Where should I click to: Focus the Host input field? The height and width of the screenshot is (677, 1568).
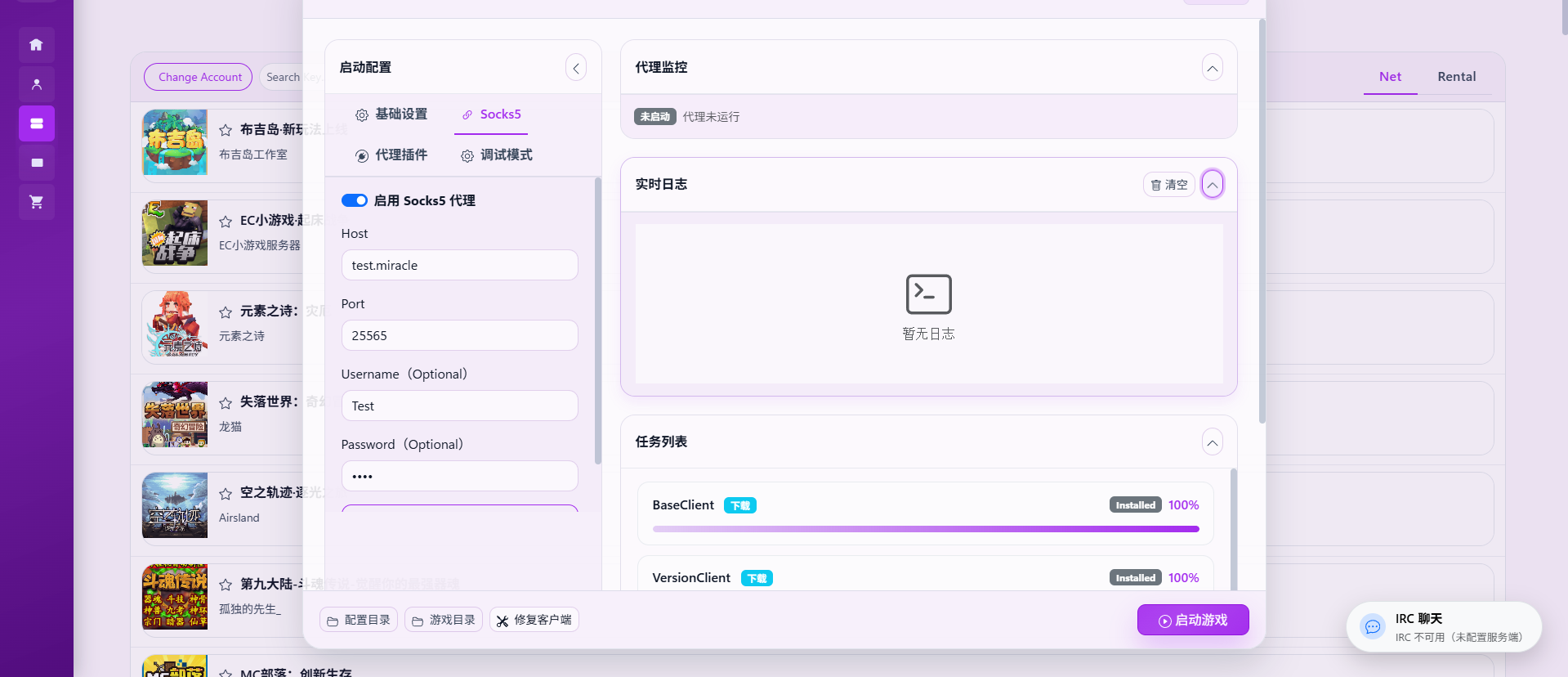459,265
